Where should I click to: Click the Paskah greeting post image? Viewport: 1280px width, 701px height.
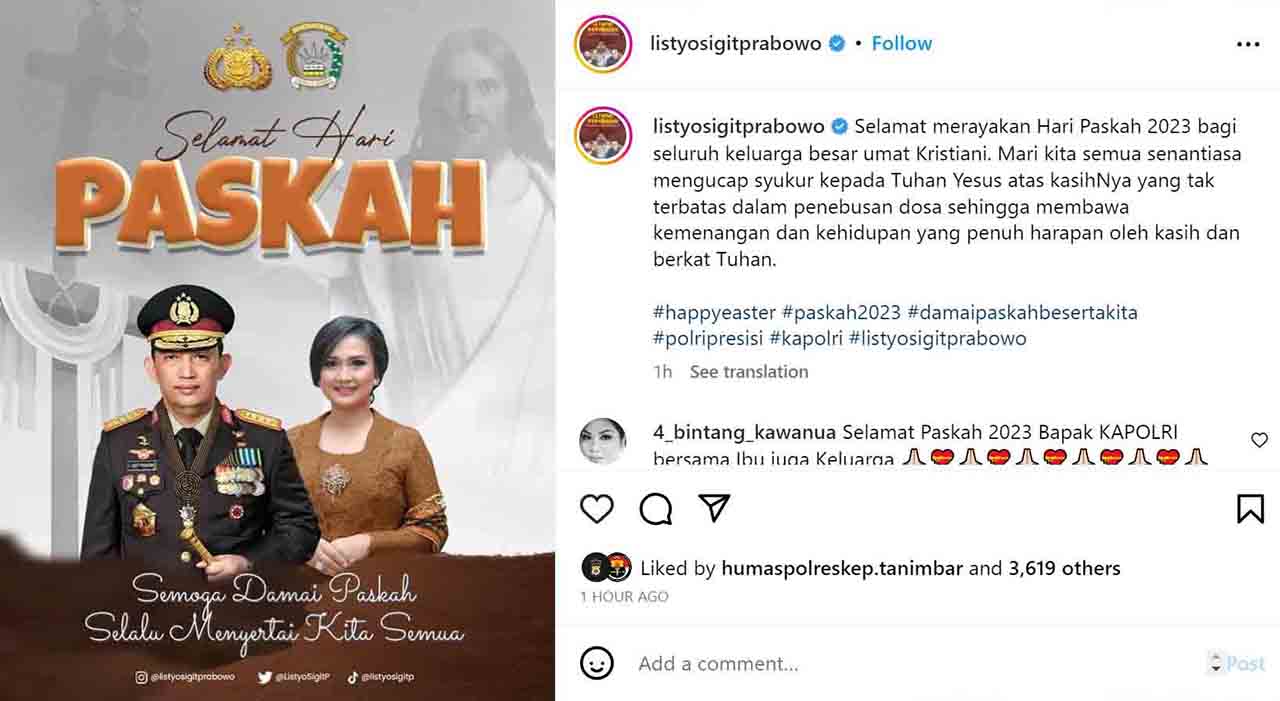click(x=277, y=350)
